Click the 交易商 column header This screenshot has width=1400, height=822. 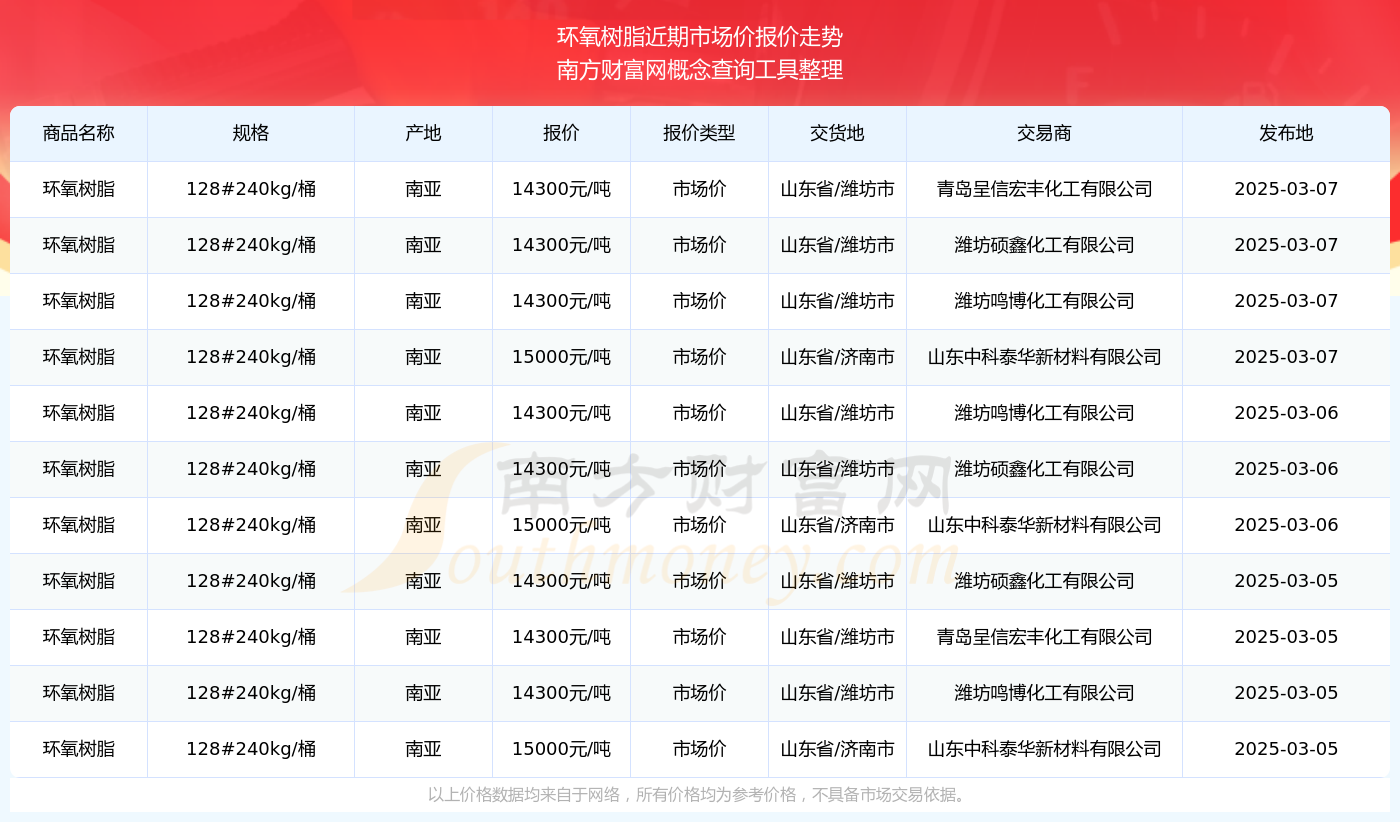tap(1044, 133)
